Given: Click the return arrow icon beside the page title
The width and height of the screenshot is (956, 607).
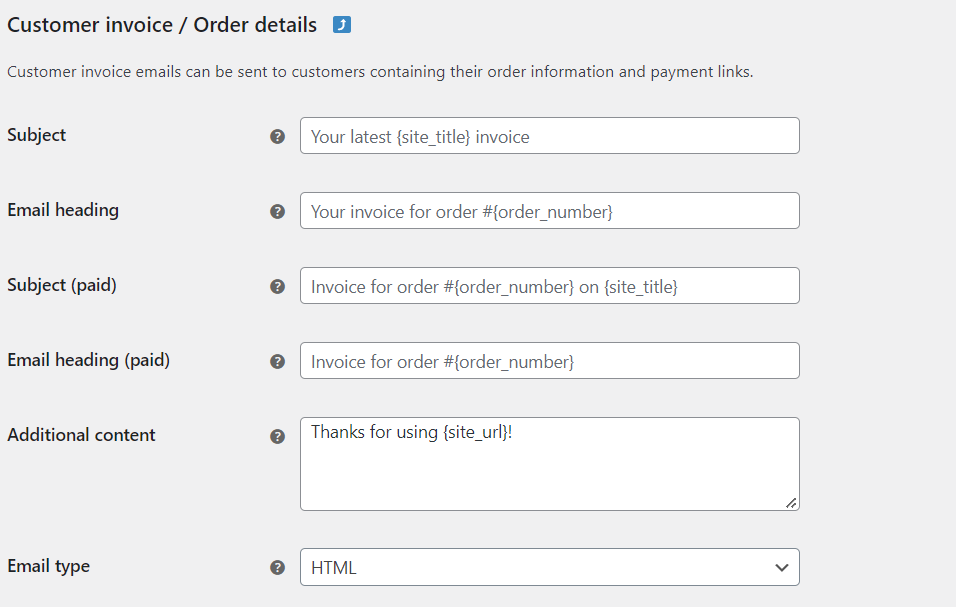Looking at the screenshot, I should pos(342,25).
